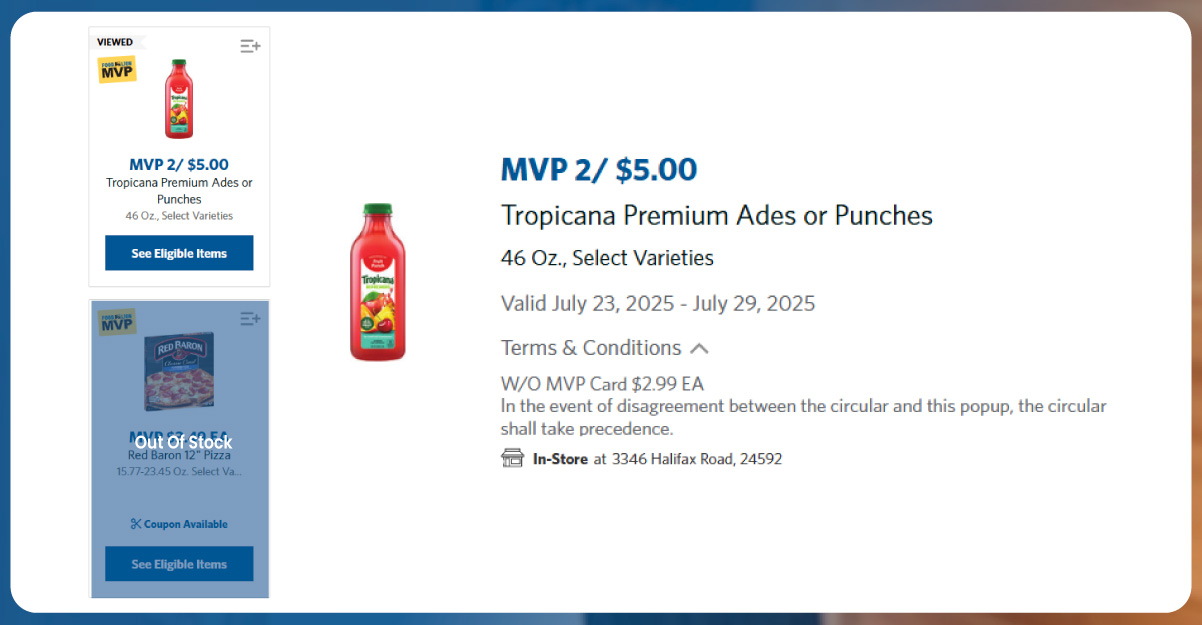Open Tropicana Premium Ades card title
This screenshot has height=625, width=1202.
tap(179, 191)
